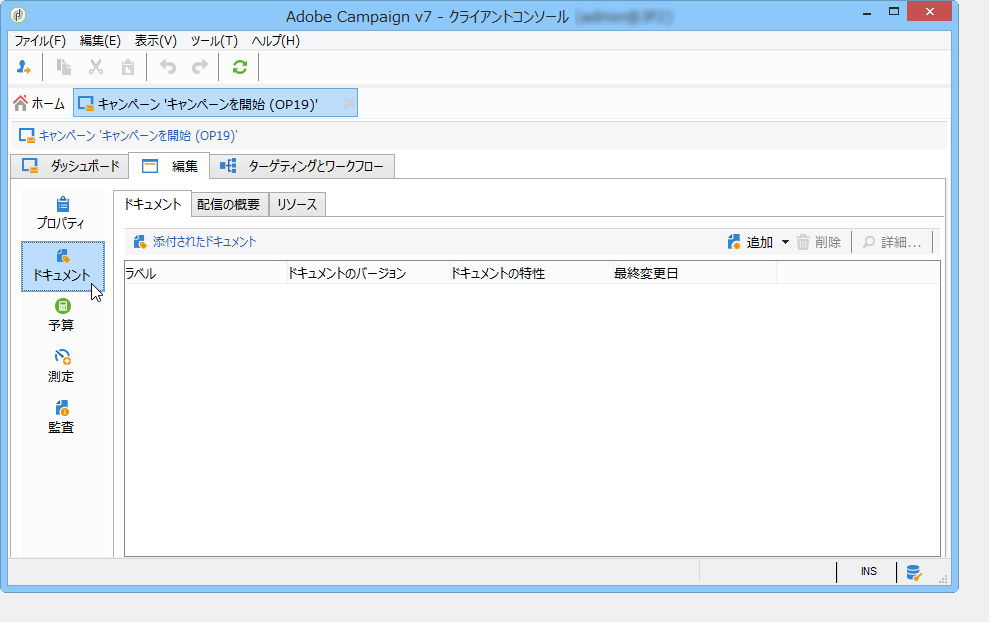The height and width of the screenshot is (622, 989).
Task: Maximize the Adobe Campaign window
Action: pyautogui.click(x=893, y=12)
